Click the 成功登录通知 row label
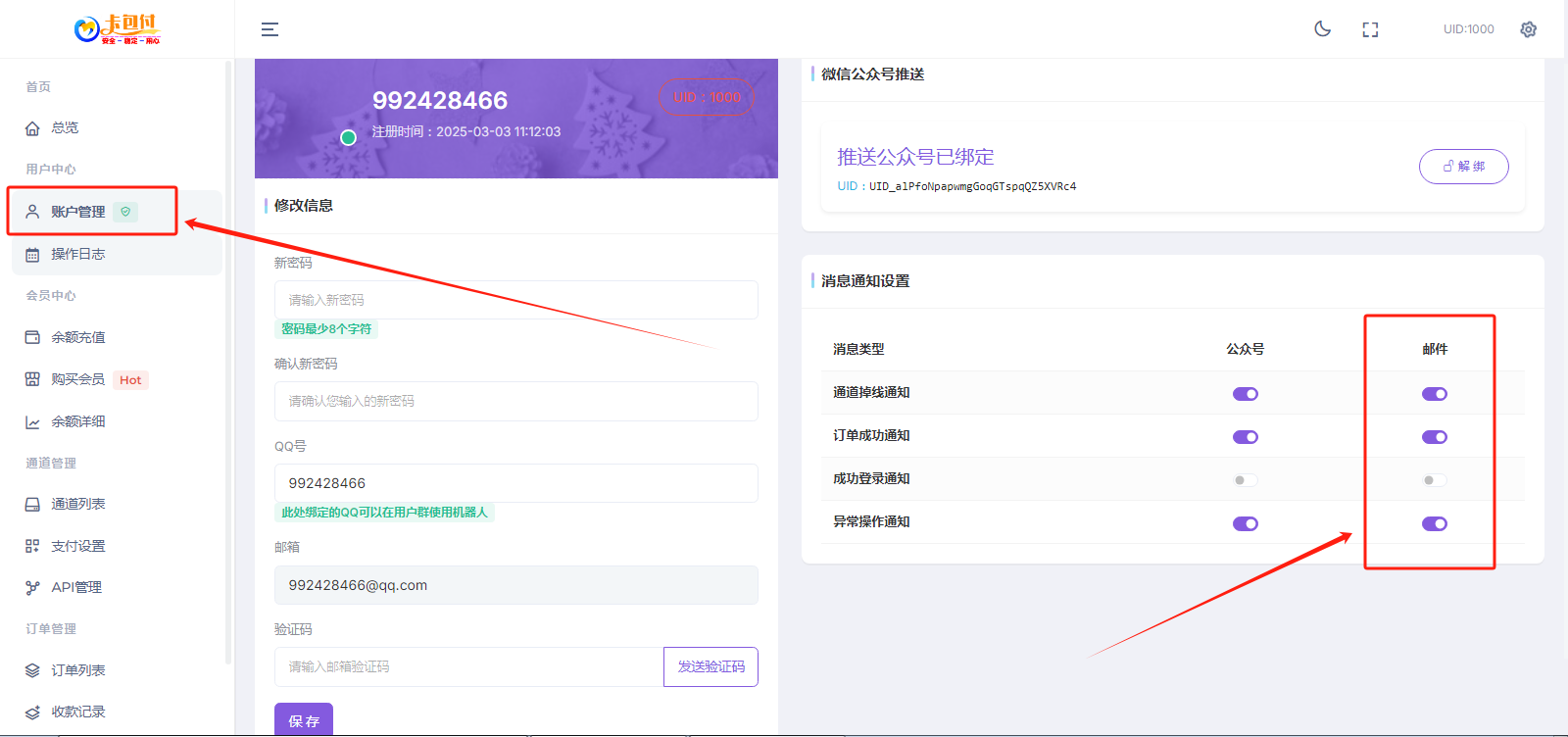Screen dimensions: 1568x737 coord(871,478)
